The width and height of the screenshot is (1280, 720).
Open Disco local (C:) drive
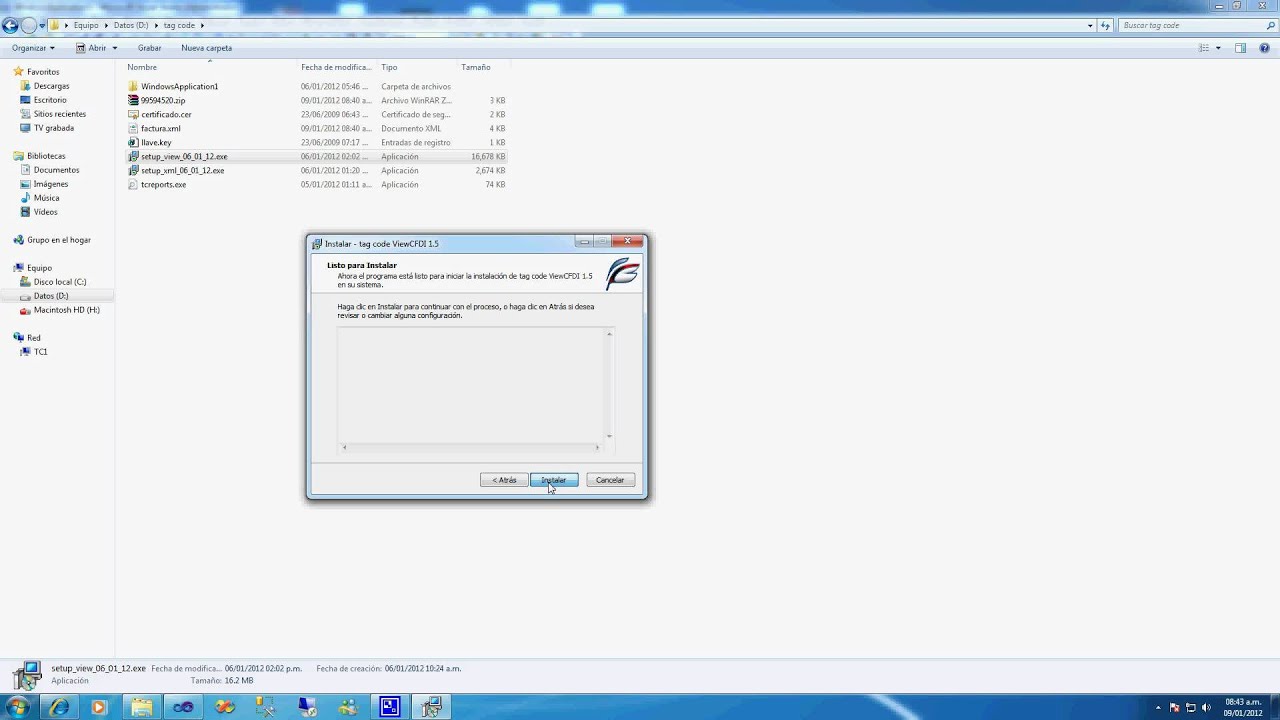coord(60,282)
